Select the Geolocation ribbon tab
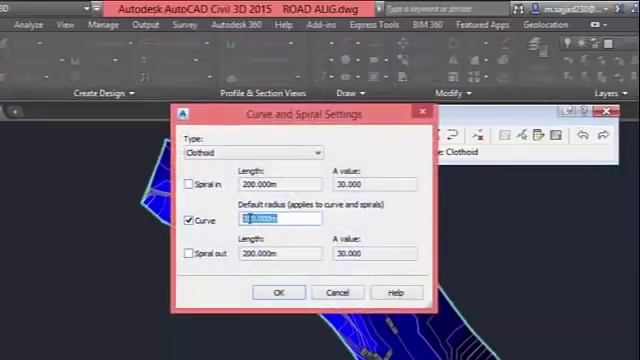640x360 pixels. 546,25
